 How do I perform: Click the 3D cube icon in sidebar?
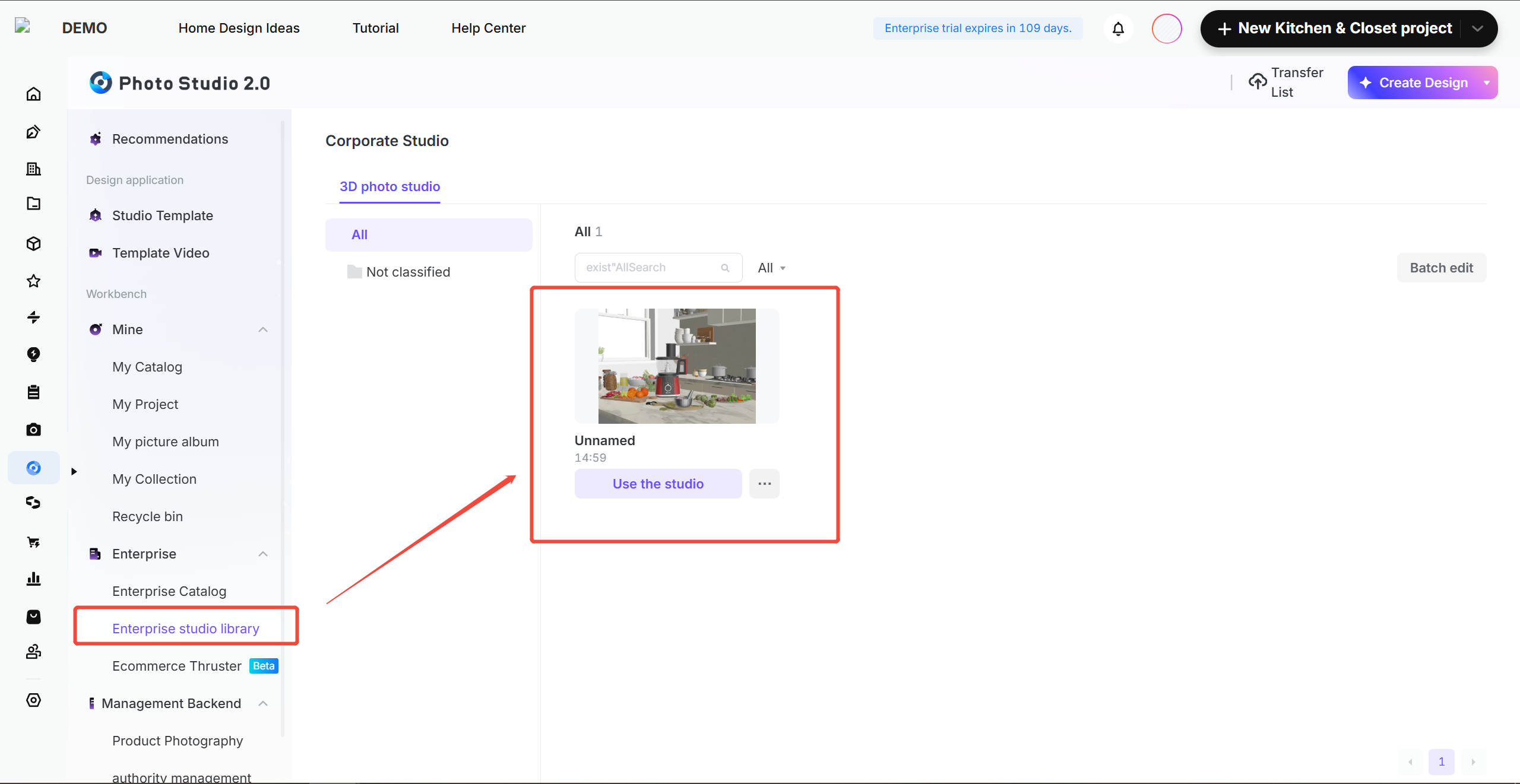[x=34, y=244]
